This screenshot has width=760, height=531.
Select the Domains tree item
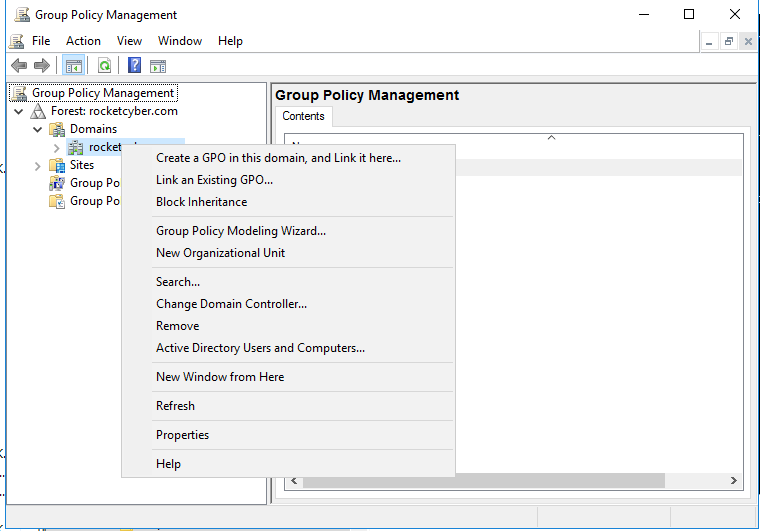coord(94,129)
